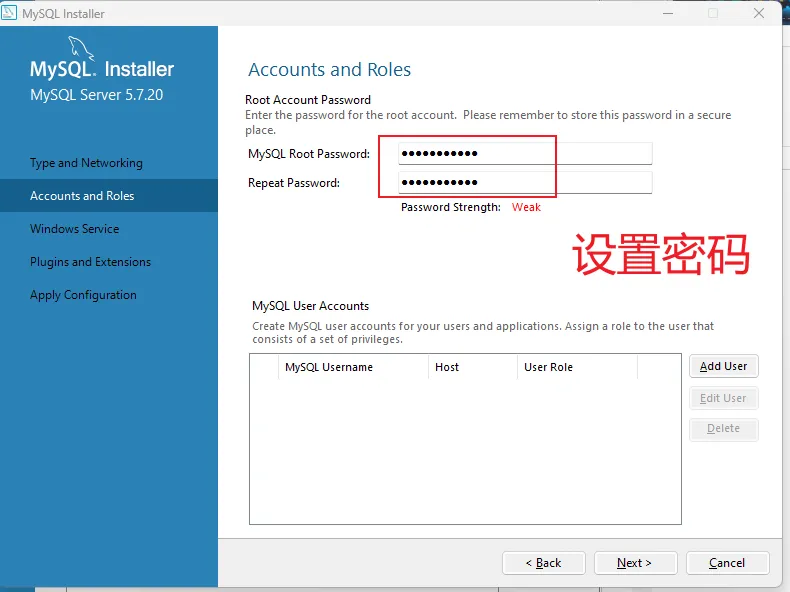Click into the Repeat Password field
This screenshot has width=790, height=592.
point(524,183)
